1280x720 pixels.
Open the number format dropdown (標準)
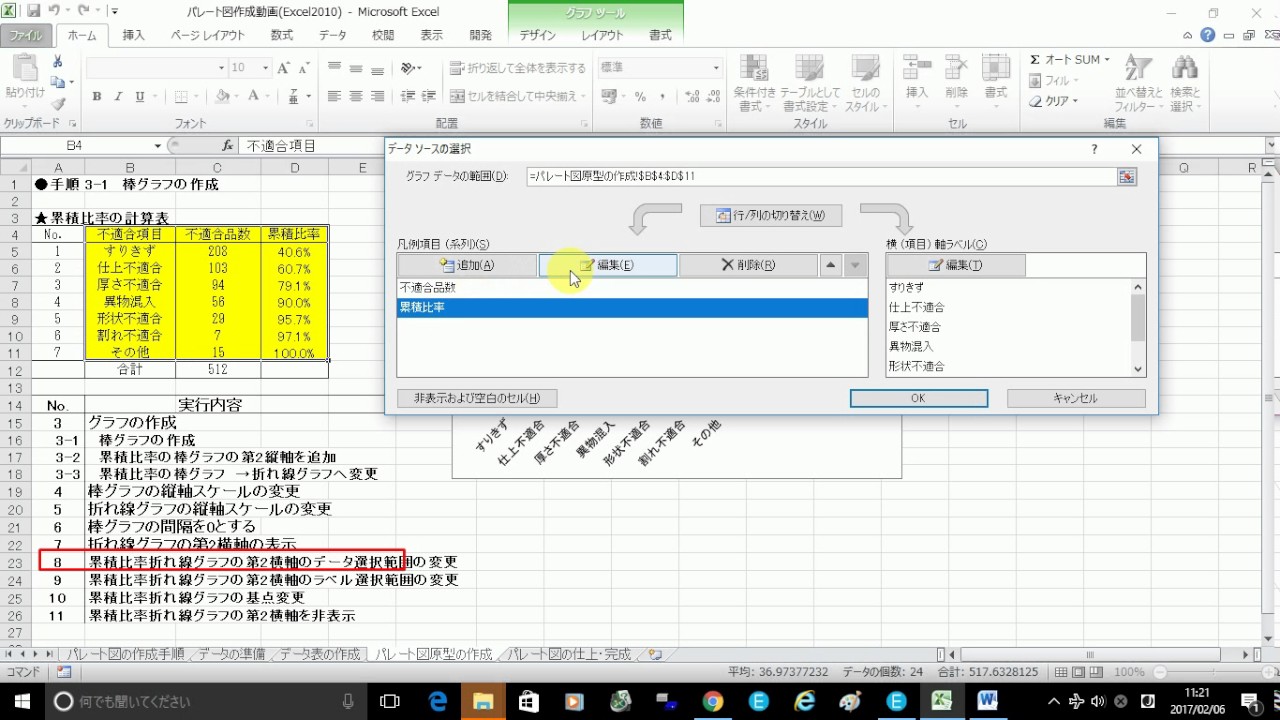point(716,68)
